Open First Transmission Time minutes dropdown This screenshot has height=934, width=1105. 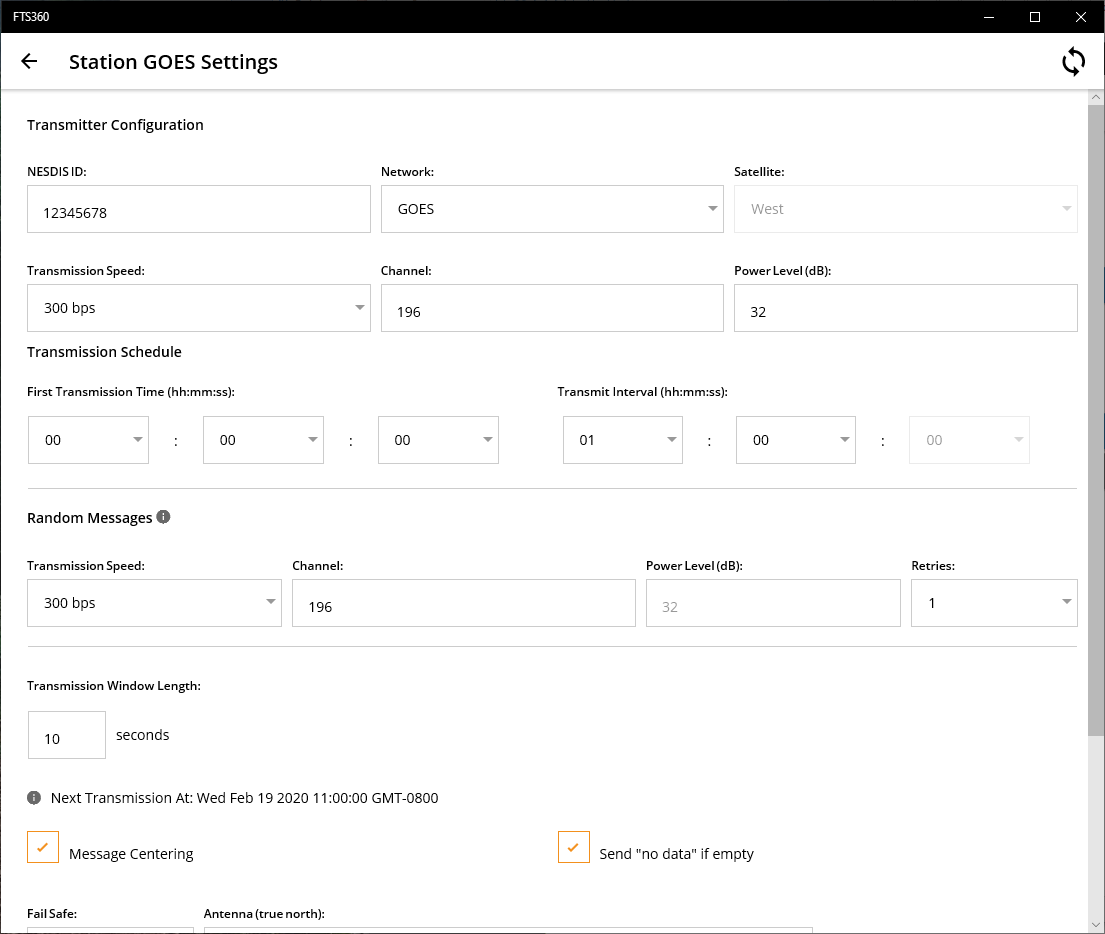(263, 440)
